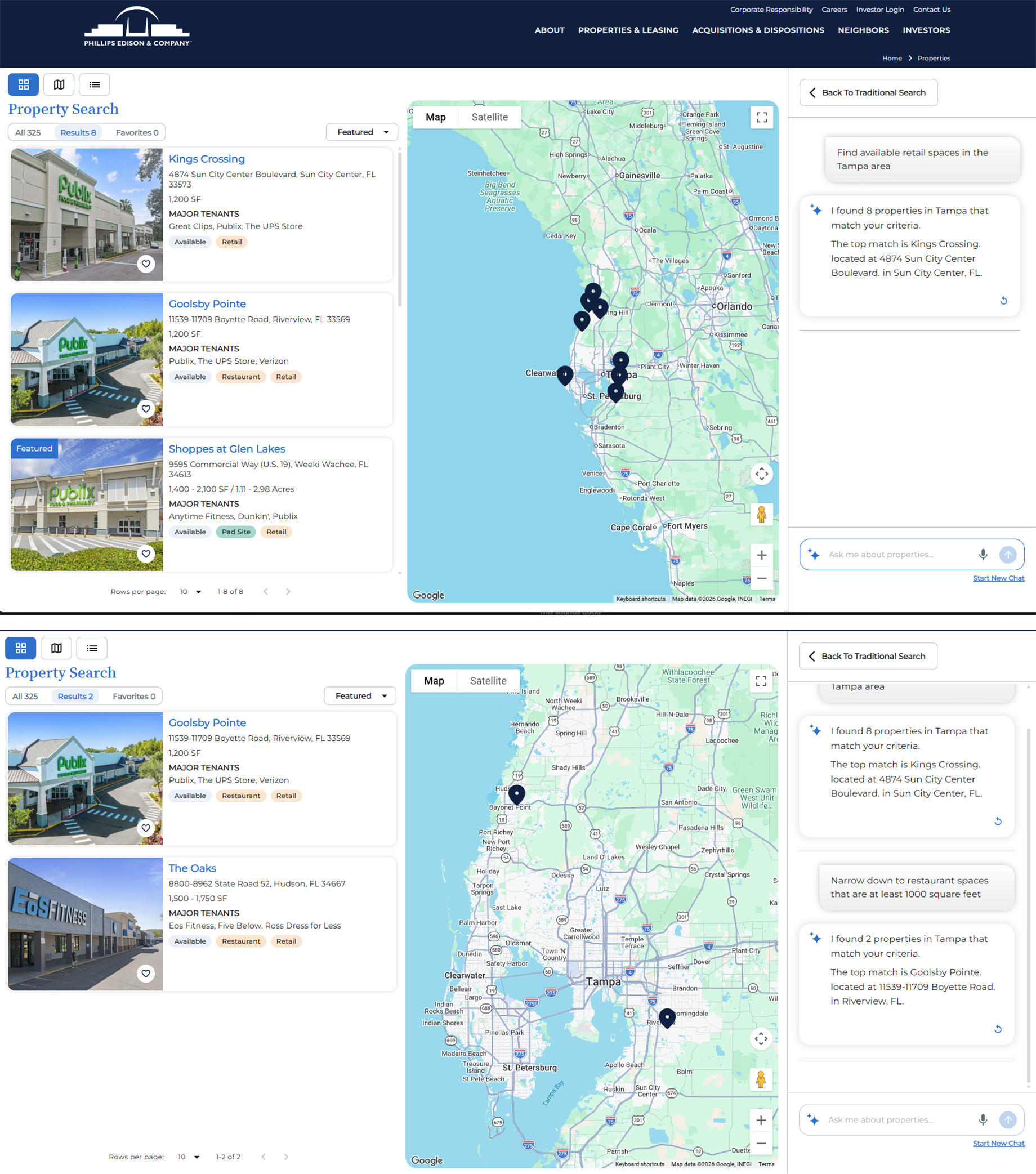Zoom in on bottom map
This screenshot has width=1036, height=1174.
pyautogui.click(x=761, y=1120)
